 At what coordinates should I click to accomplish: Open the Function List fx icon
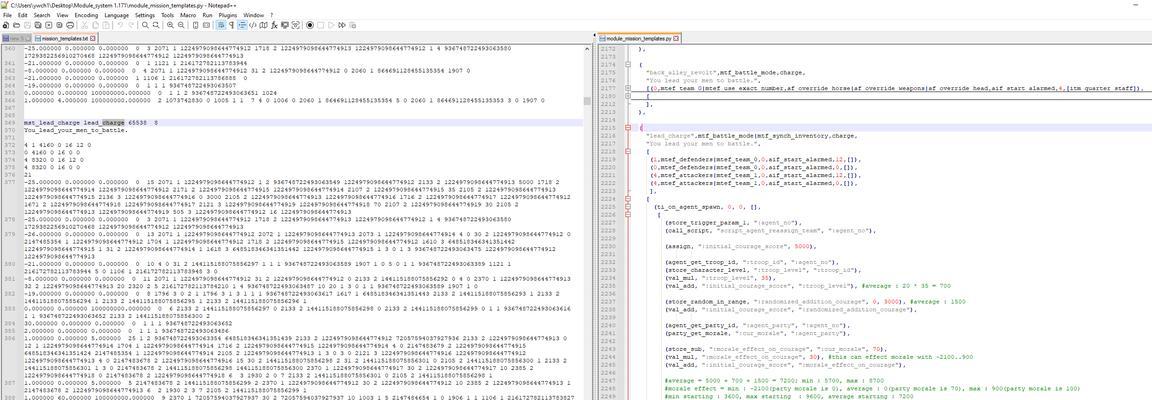coord(275,24)
